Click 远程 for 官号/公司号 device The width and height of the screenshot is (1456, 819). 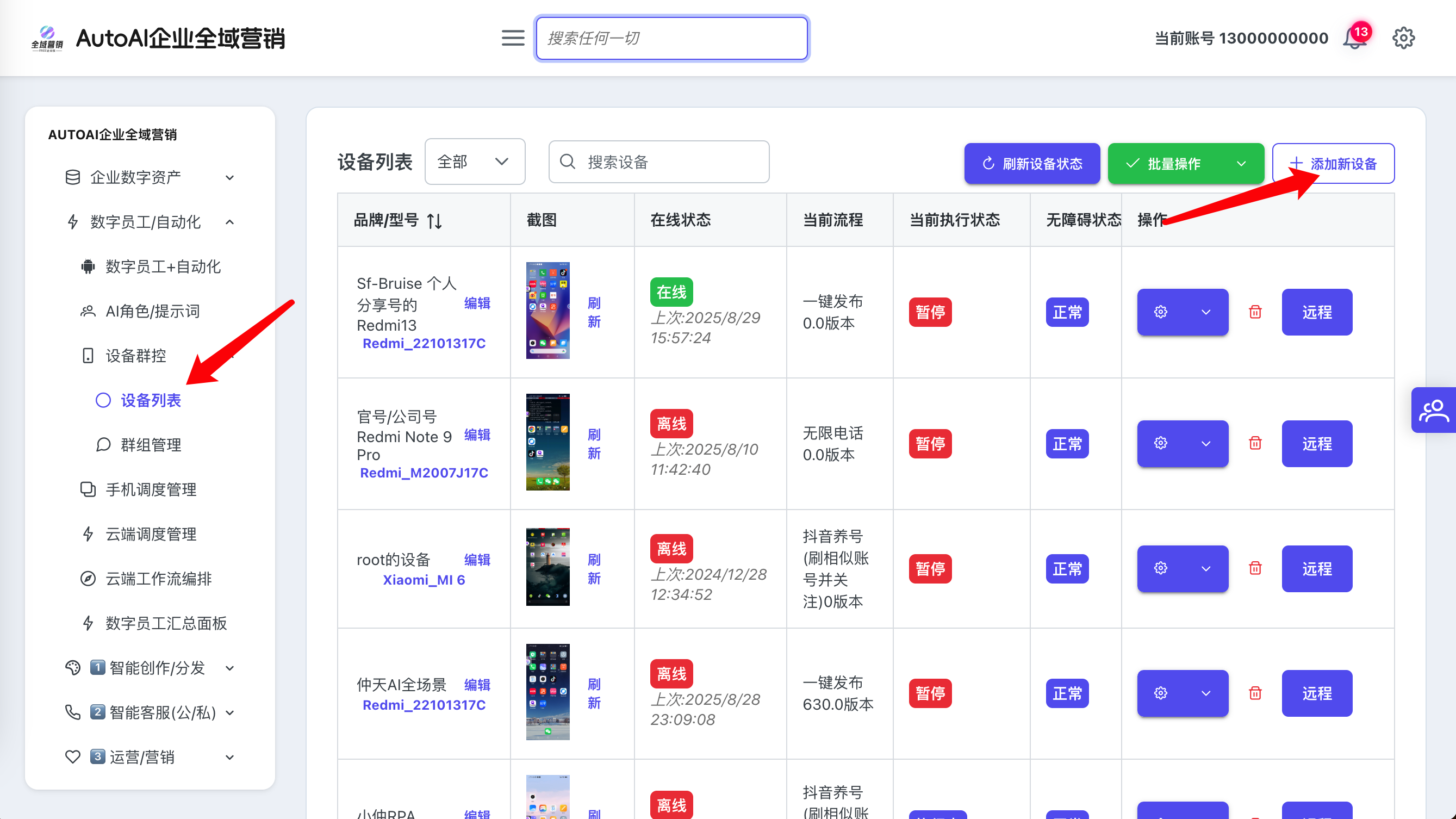pos(1317,443)
